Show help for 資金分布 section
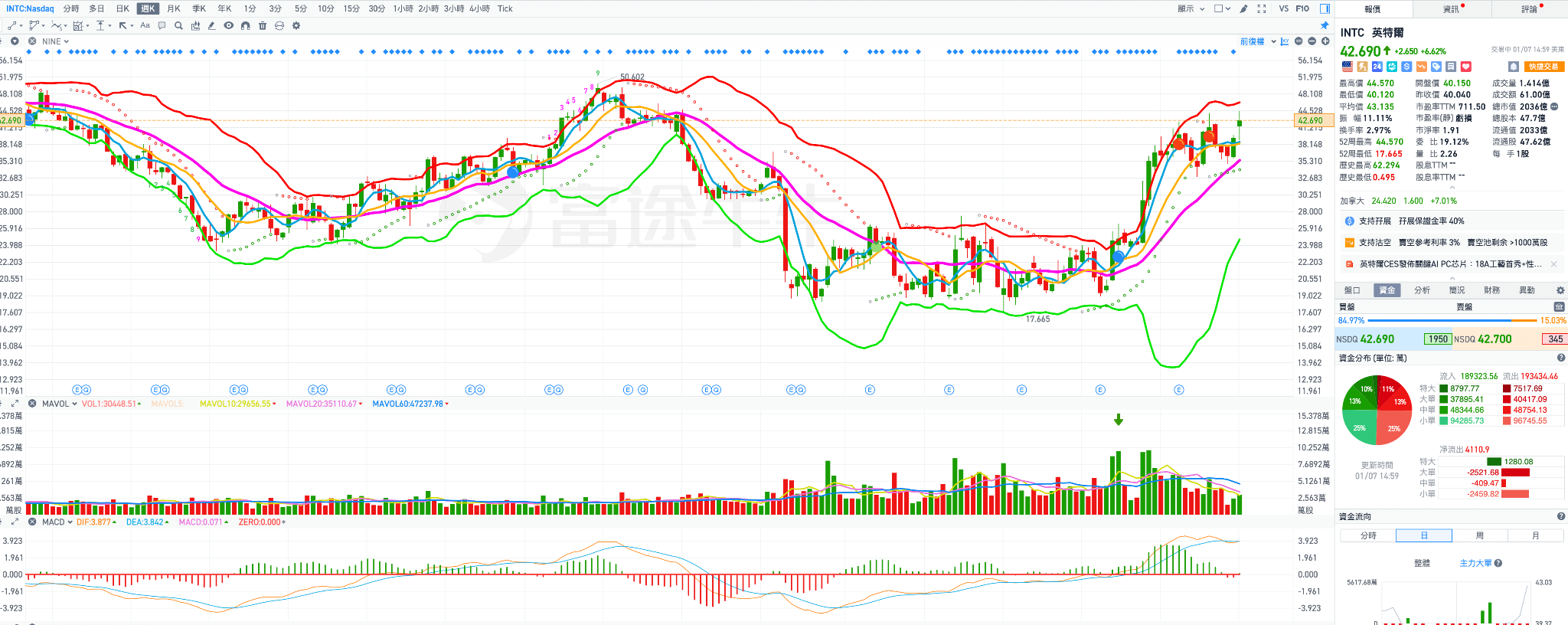 coord(1560,358)
